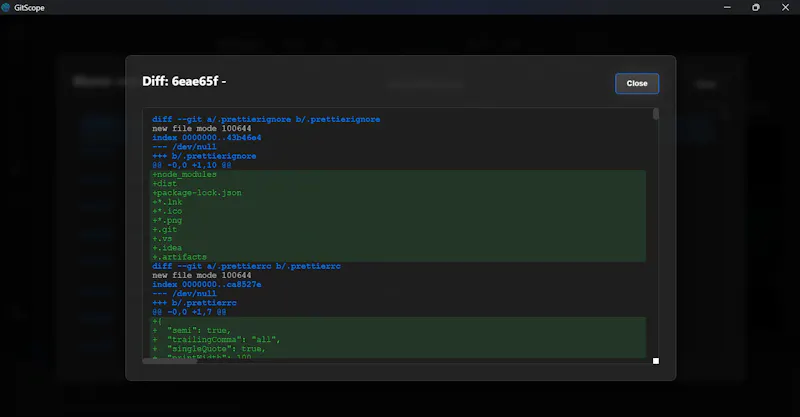Click the '@@ -0,0 +1,7 @@' hunk header
This screenshot has height=417, width=800.
(x=189, y=312)
